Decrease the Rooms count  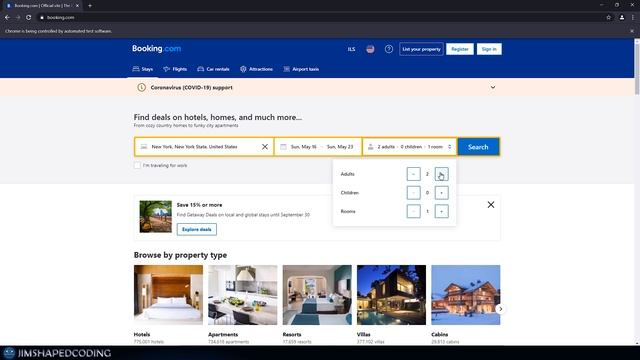pos(413,211)
